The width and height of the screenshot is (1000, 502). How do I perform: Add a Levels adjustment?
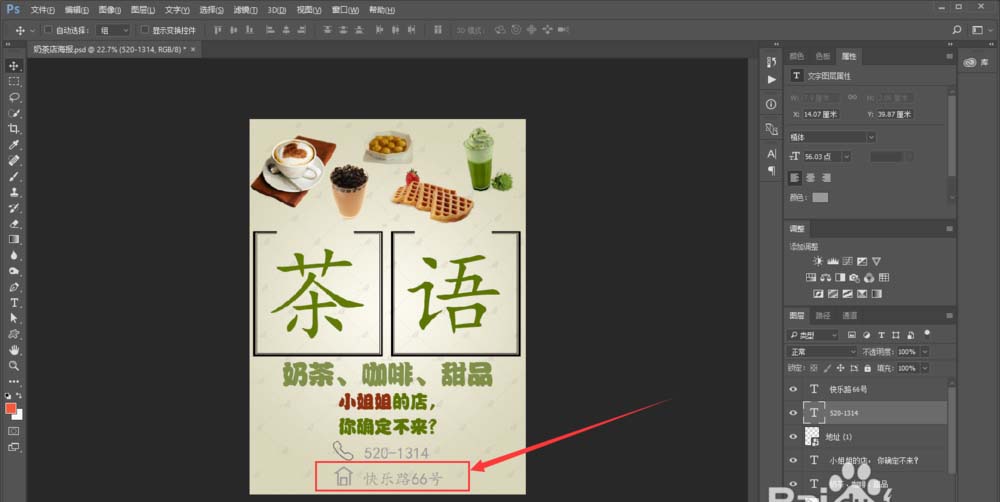(x=832, y=262)
